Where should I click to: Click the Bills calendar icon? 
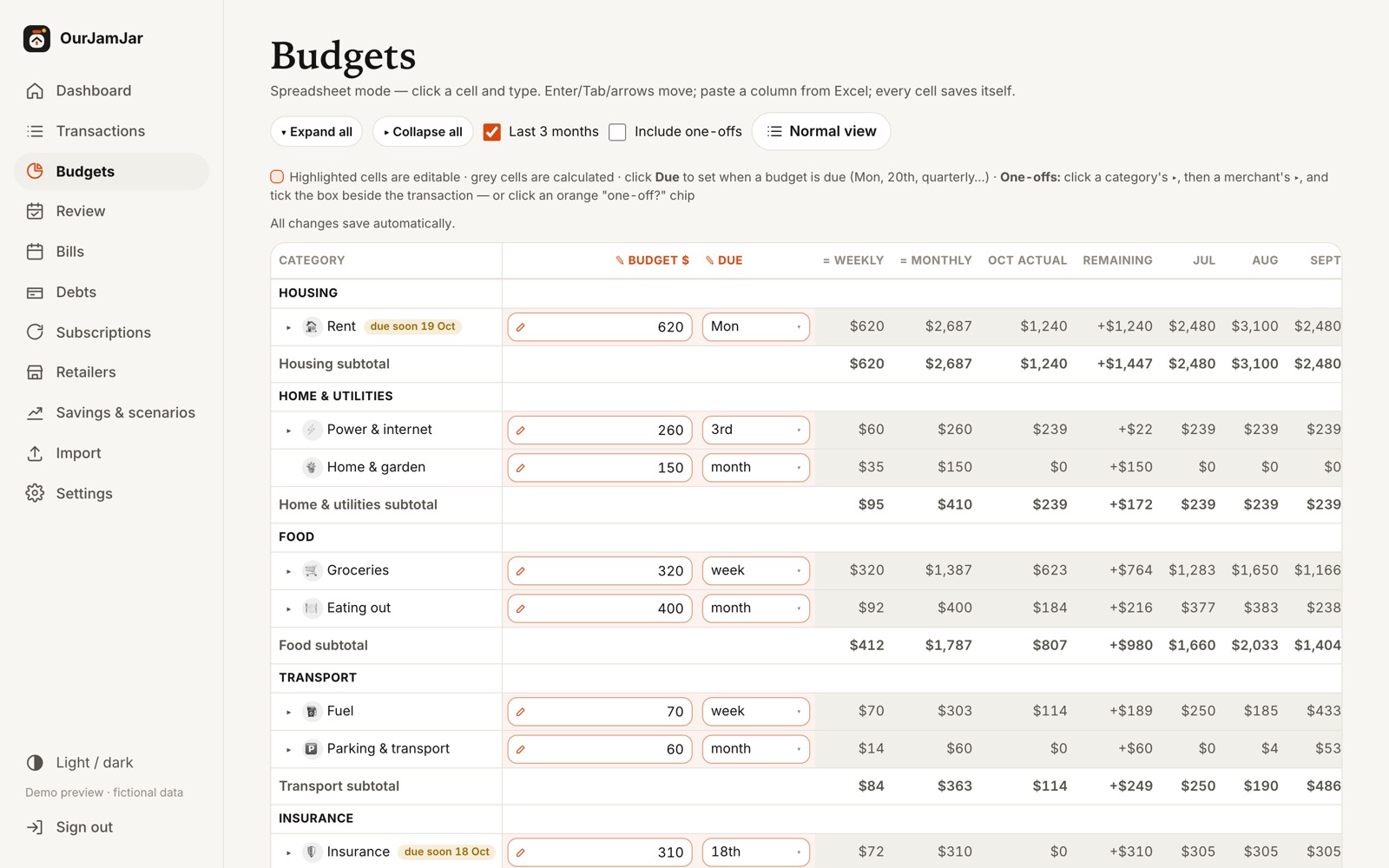[35, 252]
